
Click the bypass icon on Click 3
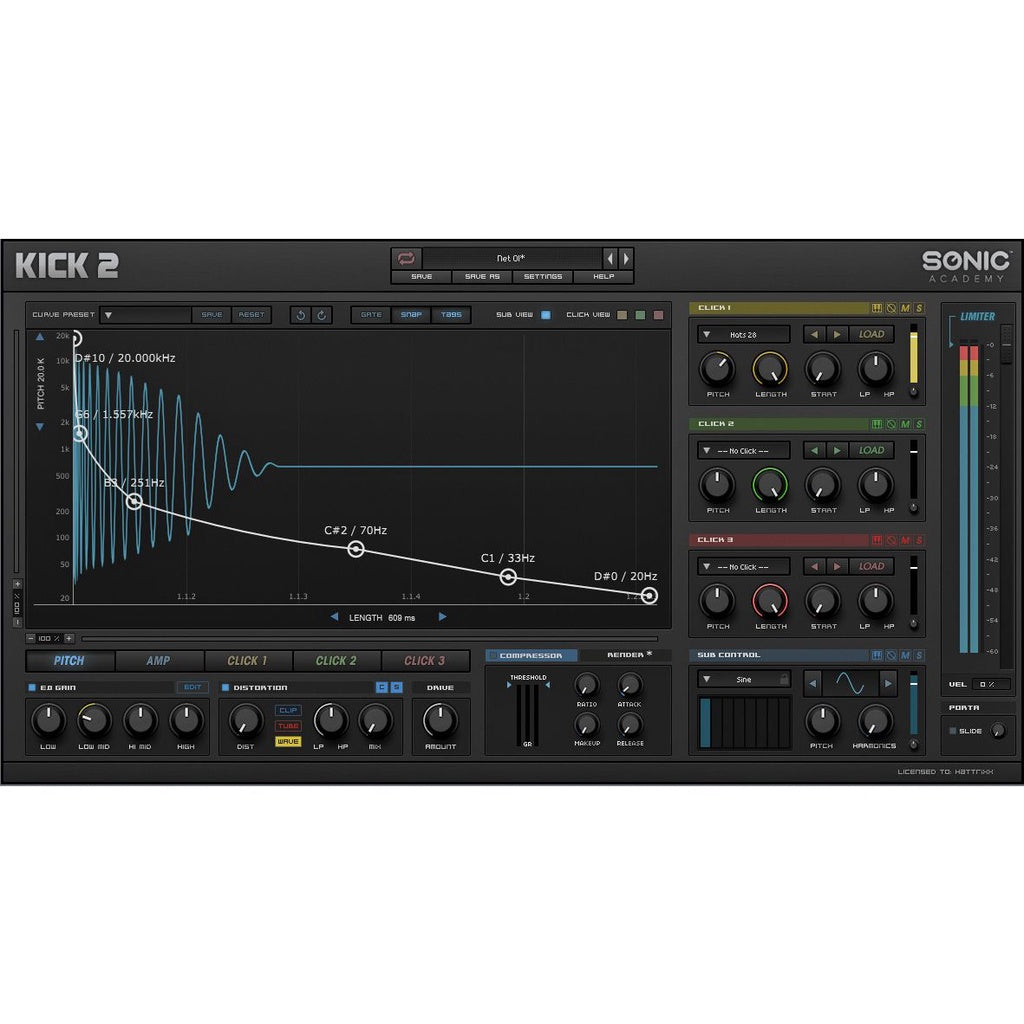click(x=891, y=540)
